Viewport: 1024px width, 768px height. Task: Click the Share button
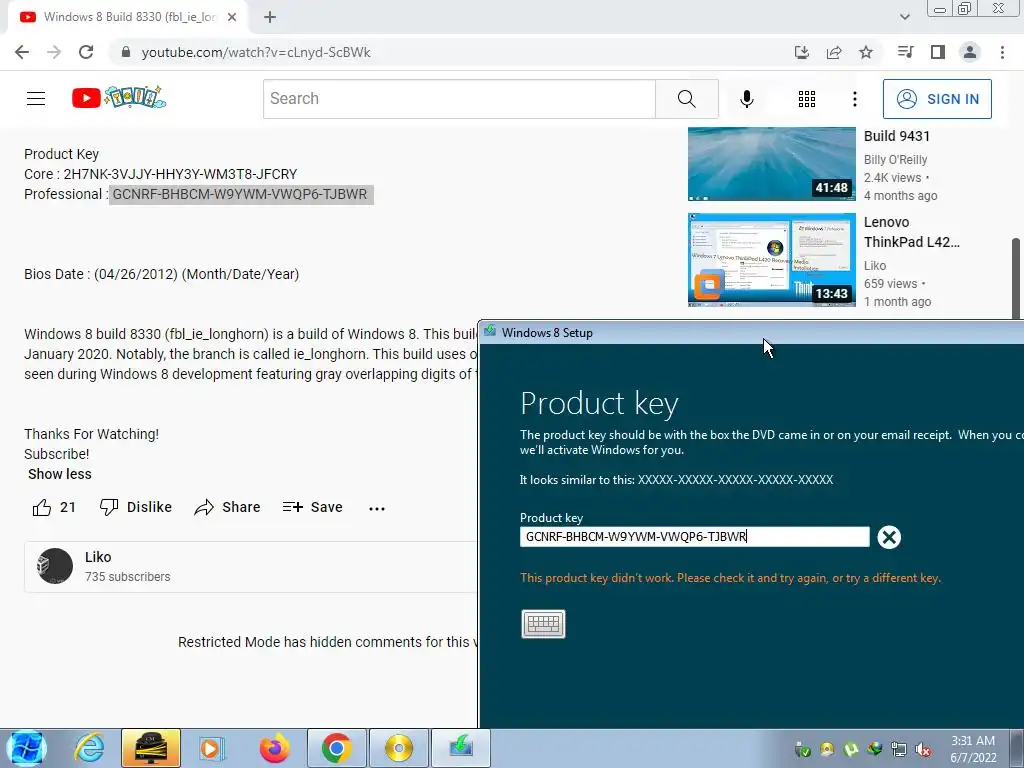[227, 507]
